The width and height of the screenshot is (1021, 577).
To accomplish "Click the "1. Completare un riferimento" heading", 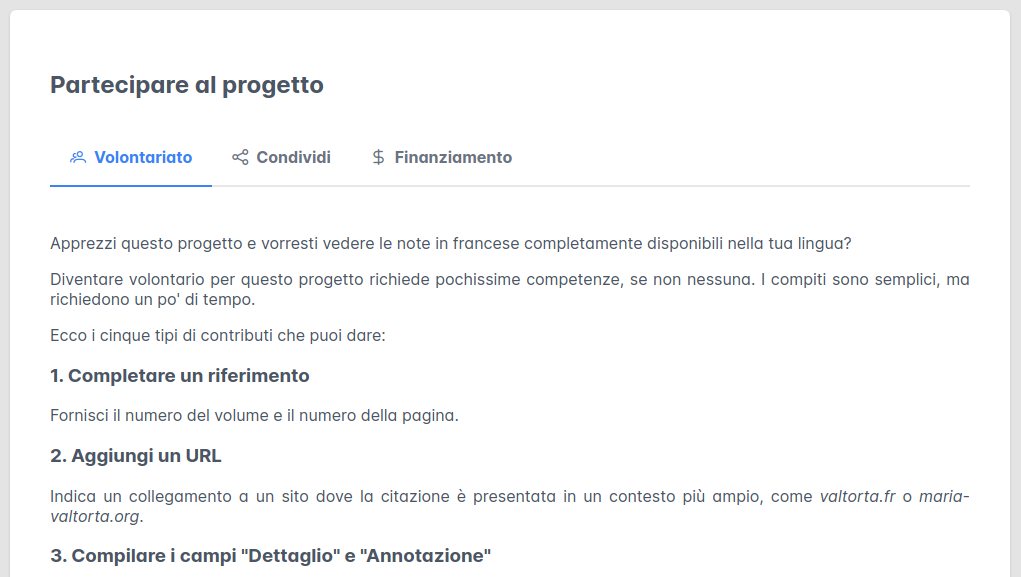I will [180, 376].
